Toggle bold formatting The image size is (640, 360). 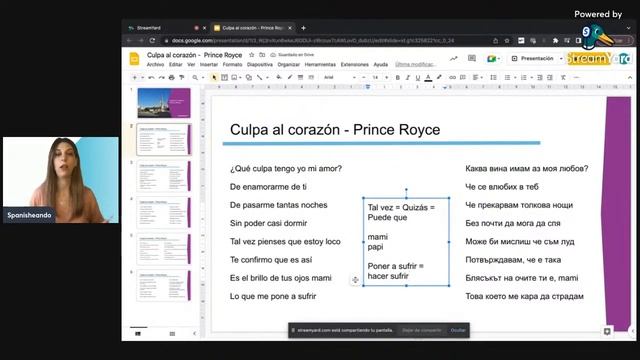tap(398, 78)
